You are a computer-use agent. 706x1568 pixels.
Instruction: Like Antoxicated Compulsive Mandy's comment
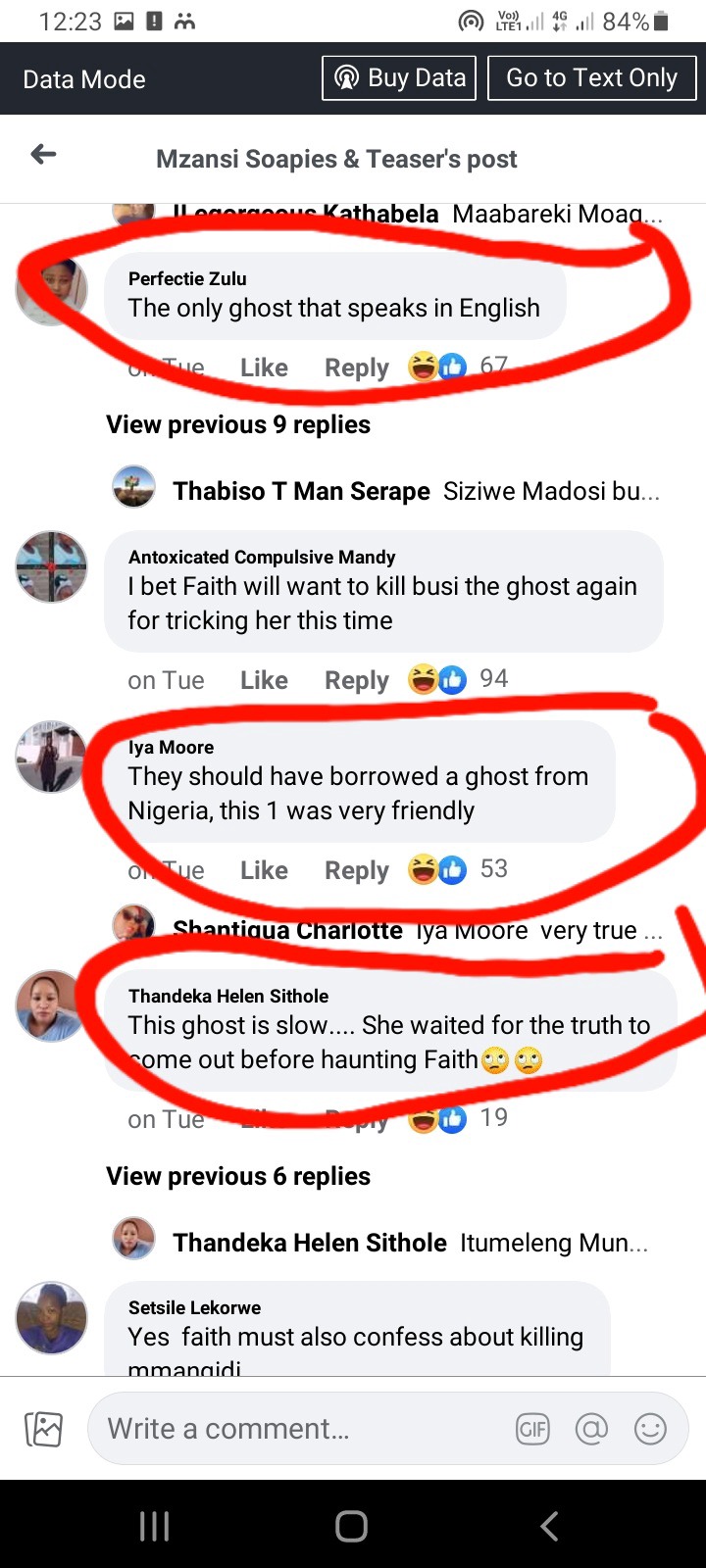pos(264,680)
